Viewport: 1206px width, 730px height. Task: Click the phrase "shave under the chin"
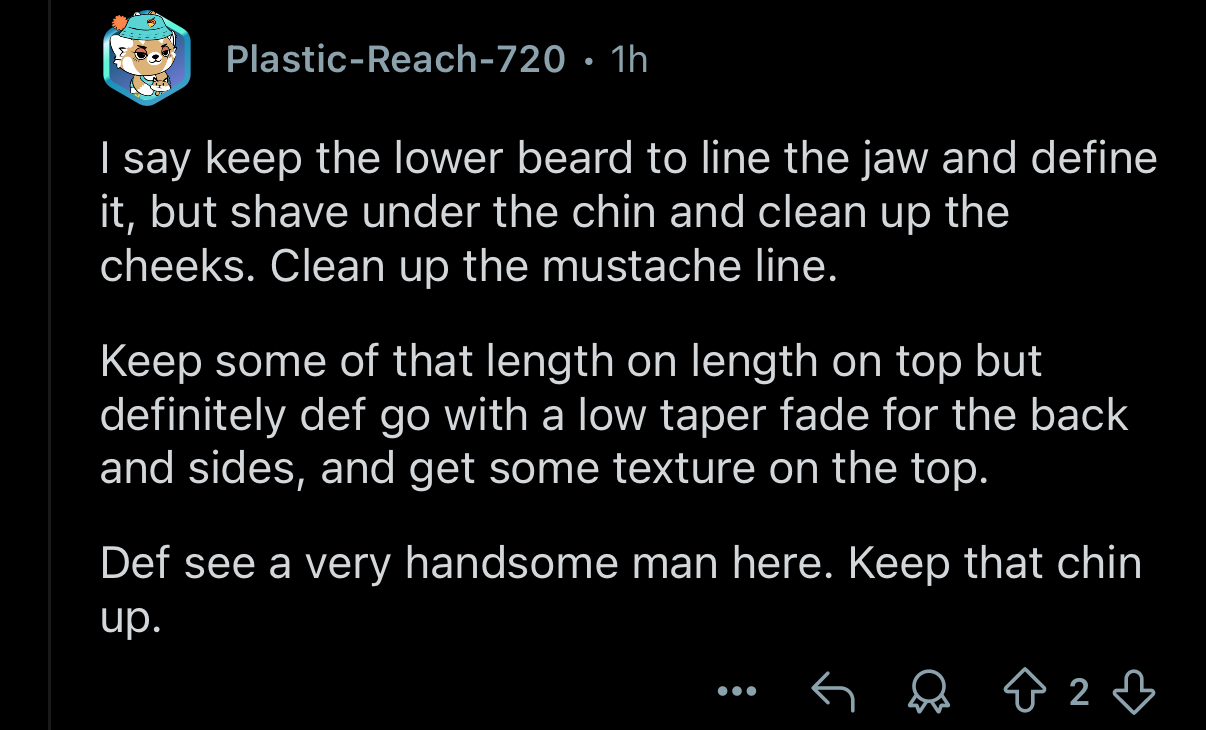pos(437,213)
